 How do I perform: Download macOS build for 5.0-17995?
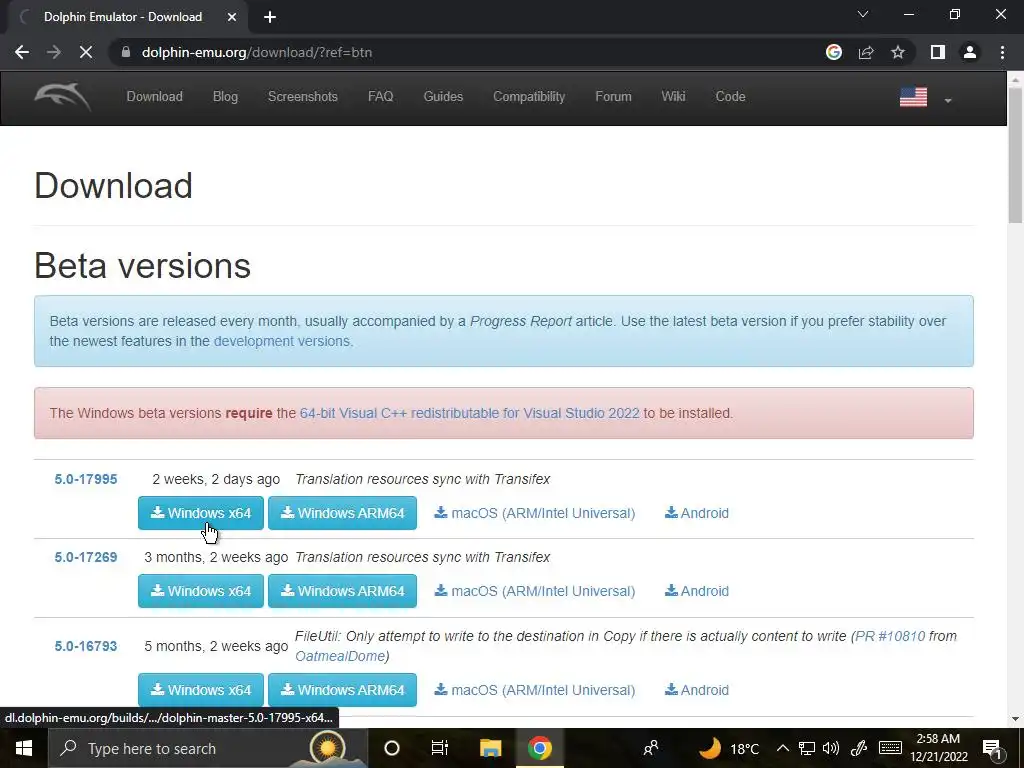[x=535, y=513]
